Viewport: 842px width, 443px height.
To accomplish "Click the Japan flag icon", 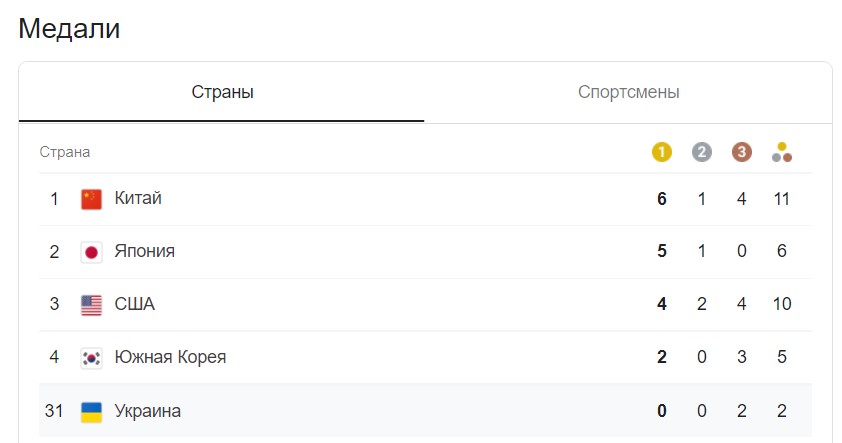I will (x=91, y=251).
